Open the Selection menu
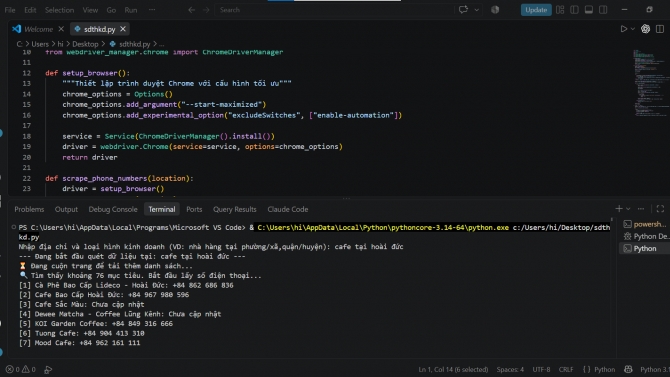This screenshot has height=377, width=670. click(x=59, y=10)
